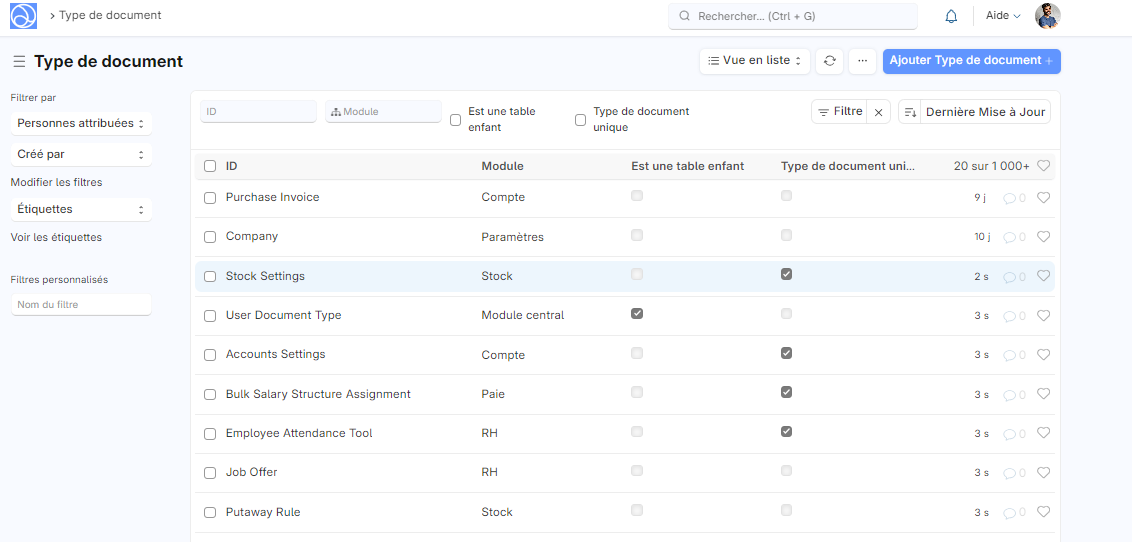Image resolution: width=1132 pixels, height=542 pixels.
Task: Toggle the sidebar hamburger icon
Action: pos(19,62)
